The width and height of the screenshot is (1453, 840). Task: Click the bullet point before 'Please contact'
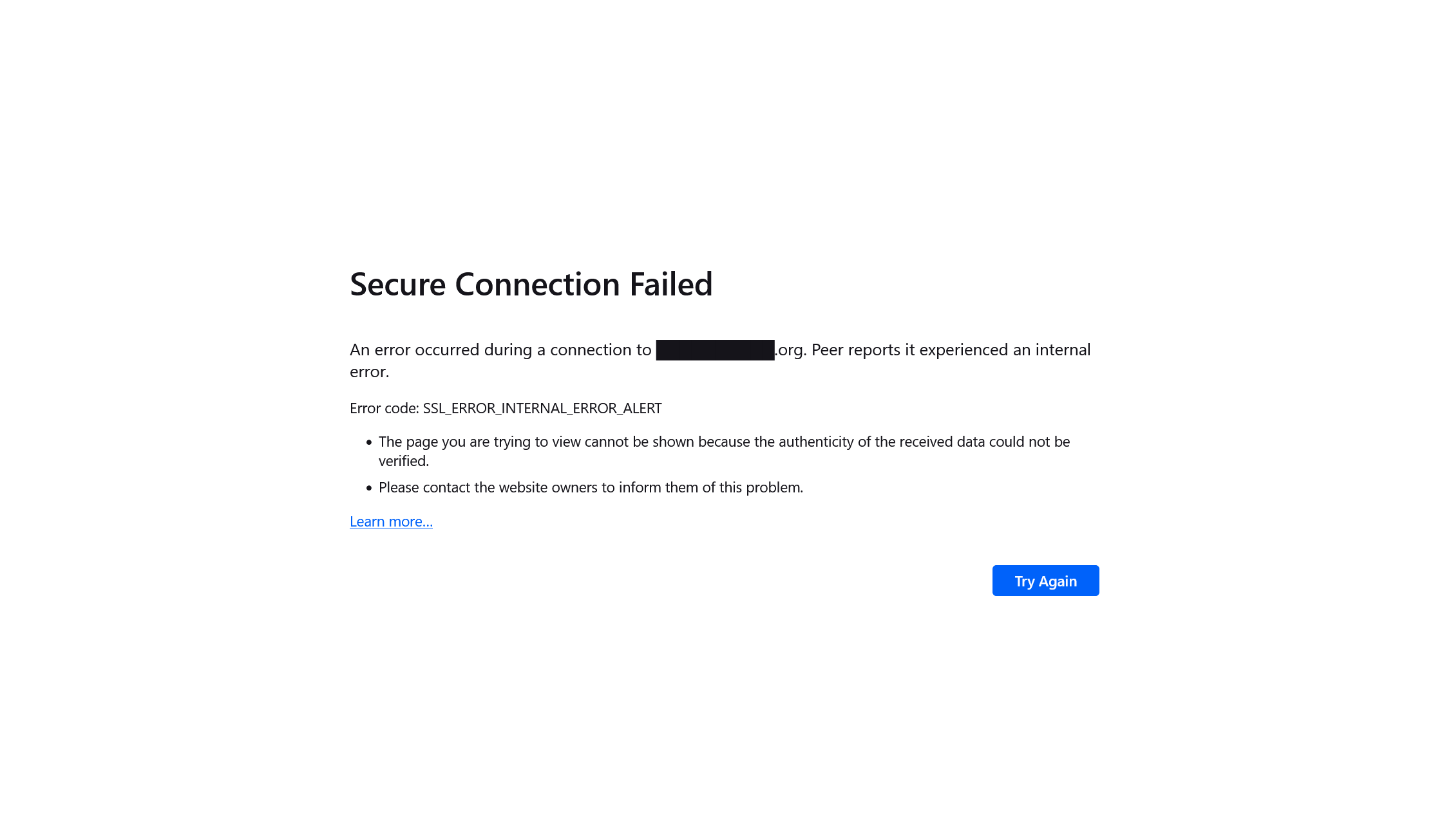(369, 488)
